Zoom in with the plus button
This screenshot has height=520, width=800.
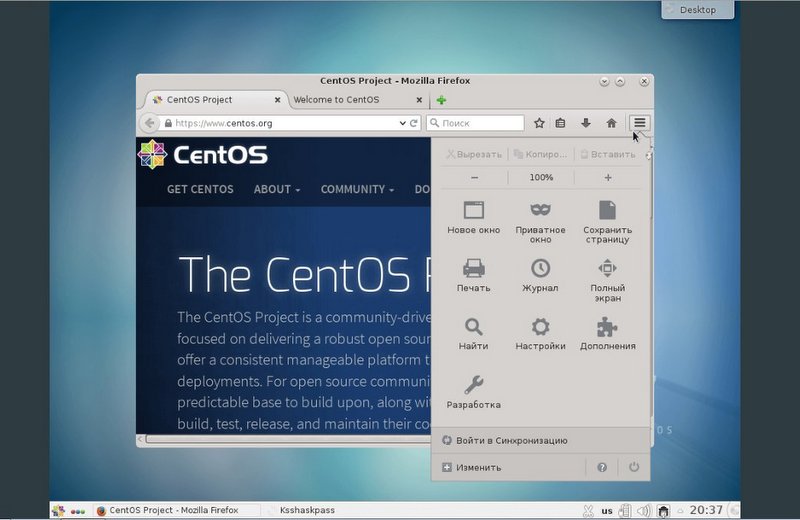(608, 178)
